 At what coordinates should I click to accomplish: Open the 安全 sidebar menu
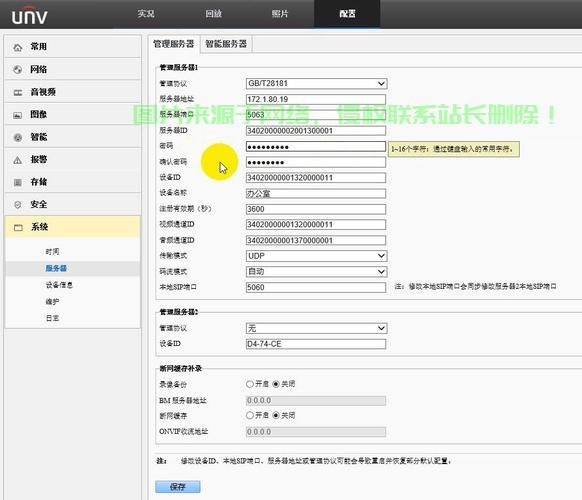click(73, 204)
